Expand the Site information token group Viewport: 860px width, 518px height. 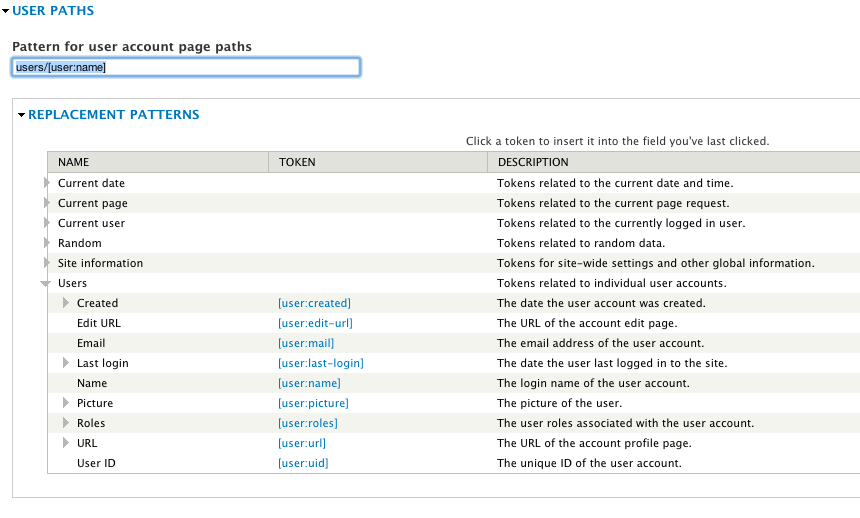47,263
